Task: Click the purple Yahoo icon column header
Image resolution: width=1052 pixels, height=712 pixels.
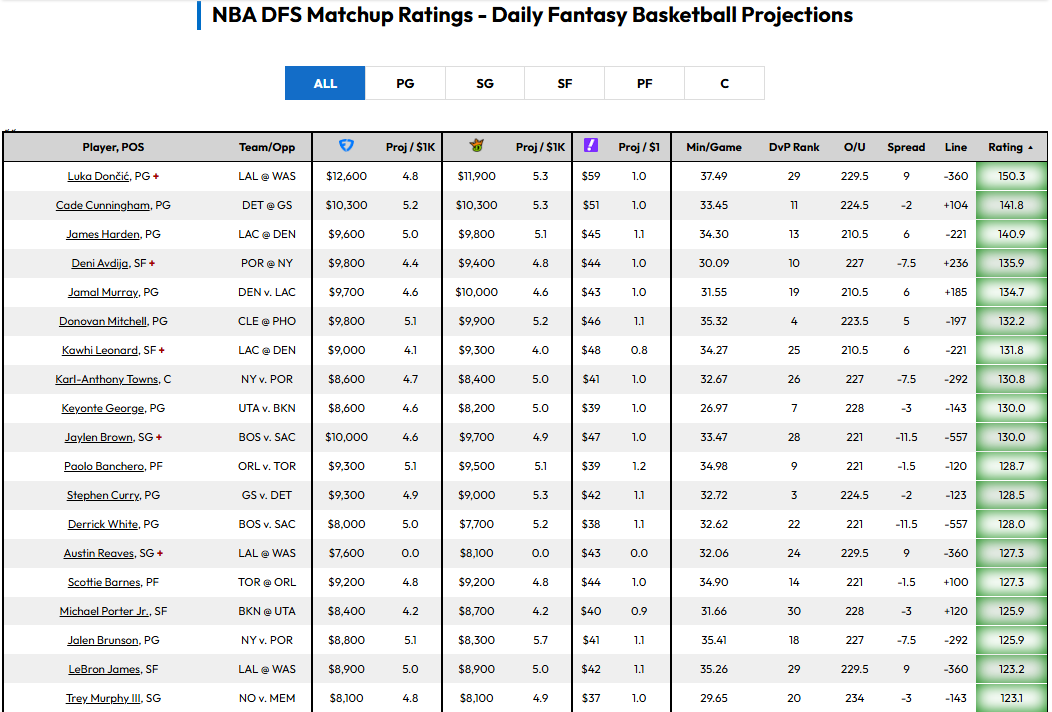Action: [x=591, y=146]
